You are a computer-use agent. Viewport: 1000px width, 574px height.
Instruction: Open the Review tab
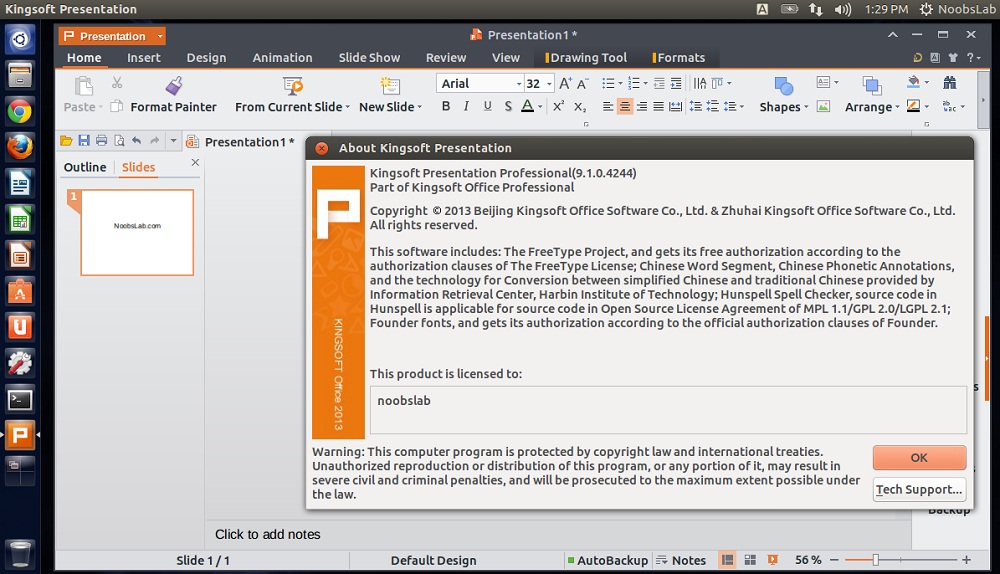click(446, 57)
